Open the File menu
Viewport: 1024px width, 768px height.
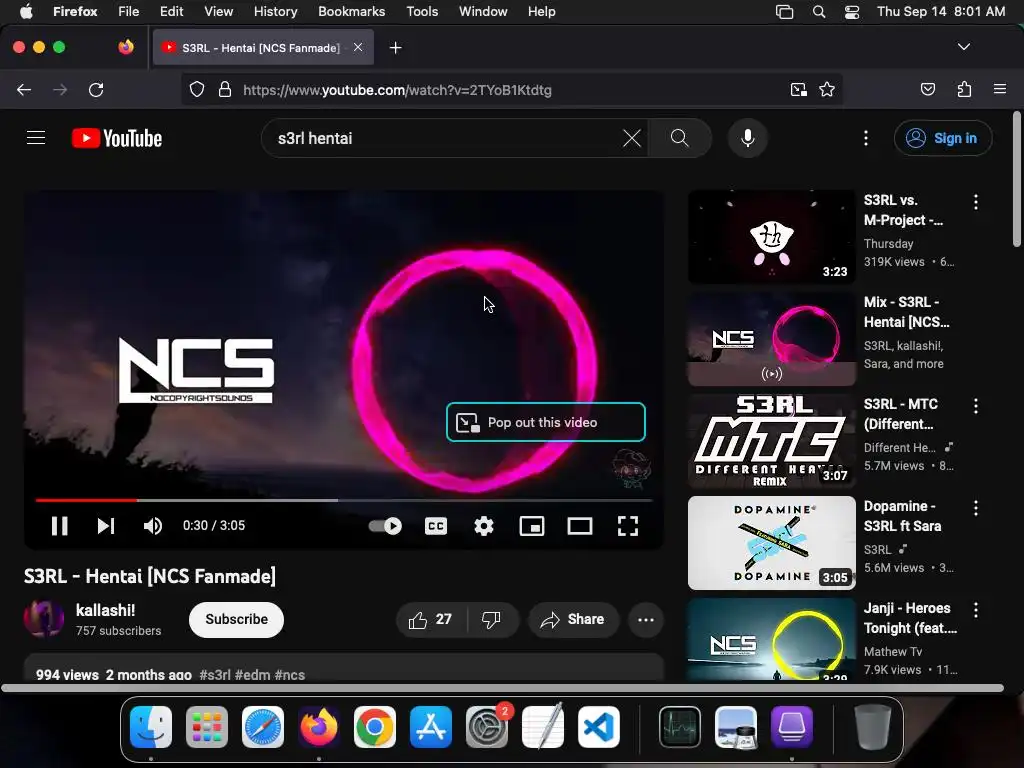click(128, 11)
